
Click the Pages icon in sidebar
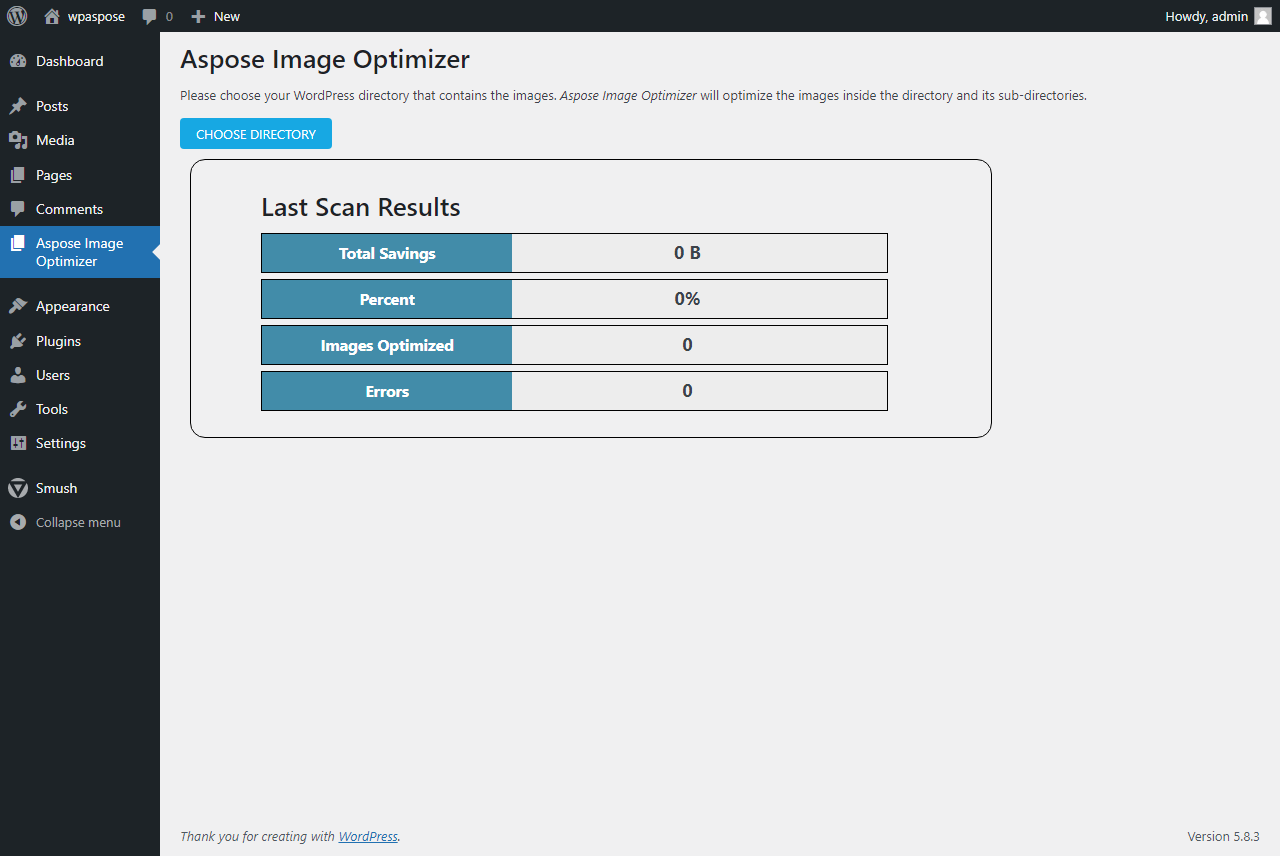(18, 175)
